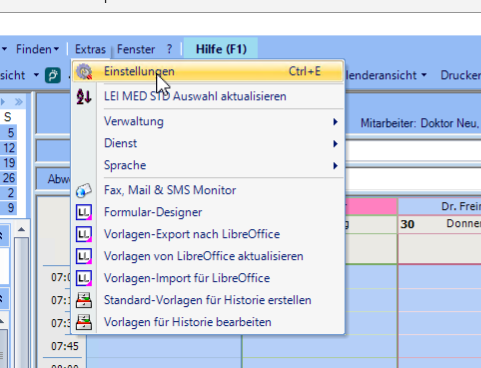The height and width of the screenshot is (368, 481).
Task: Select LEI MED STD Auswahl aktualisieren
Action: pos(208,96)
